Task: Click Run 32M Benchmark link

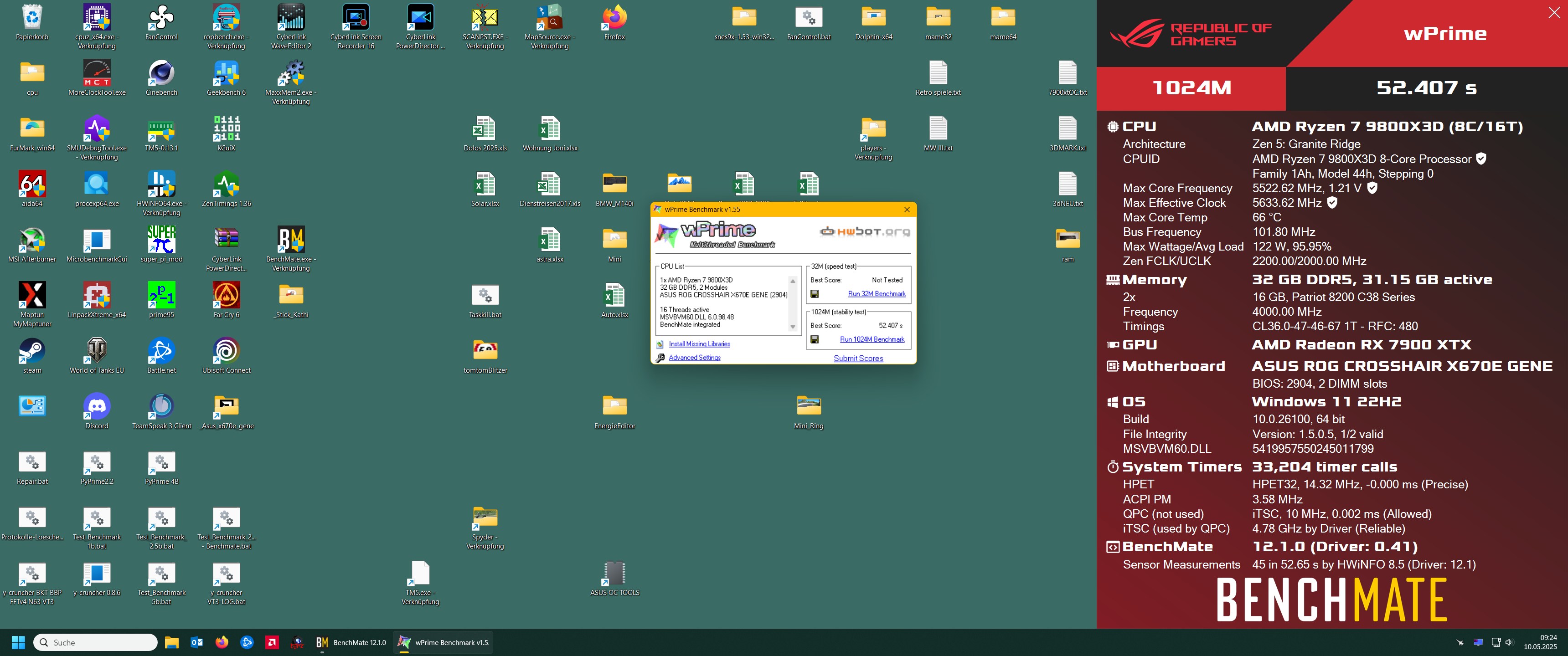Action: coord(877,294)
